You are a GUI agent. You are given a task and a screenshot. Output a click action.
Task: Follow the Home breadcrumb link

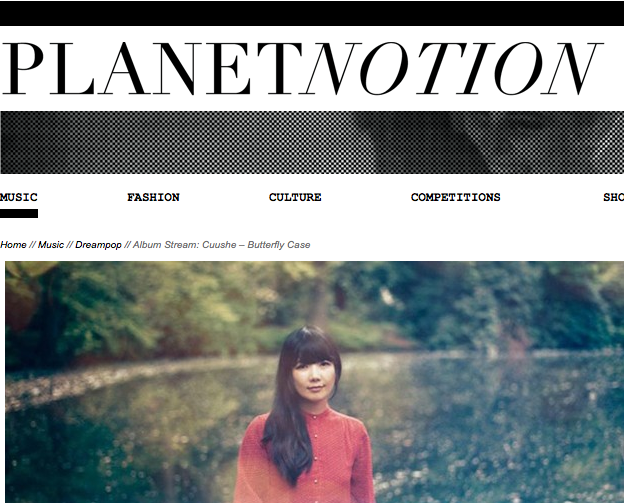(x=13, y=245)
